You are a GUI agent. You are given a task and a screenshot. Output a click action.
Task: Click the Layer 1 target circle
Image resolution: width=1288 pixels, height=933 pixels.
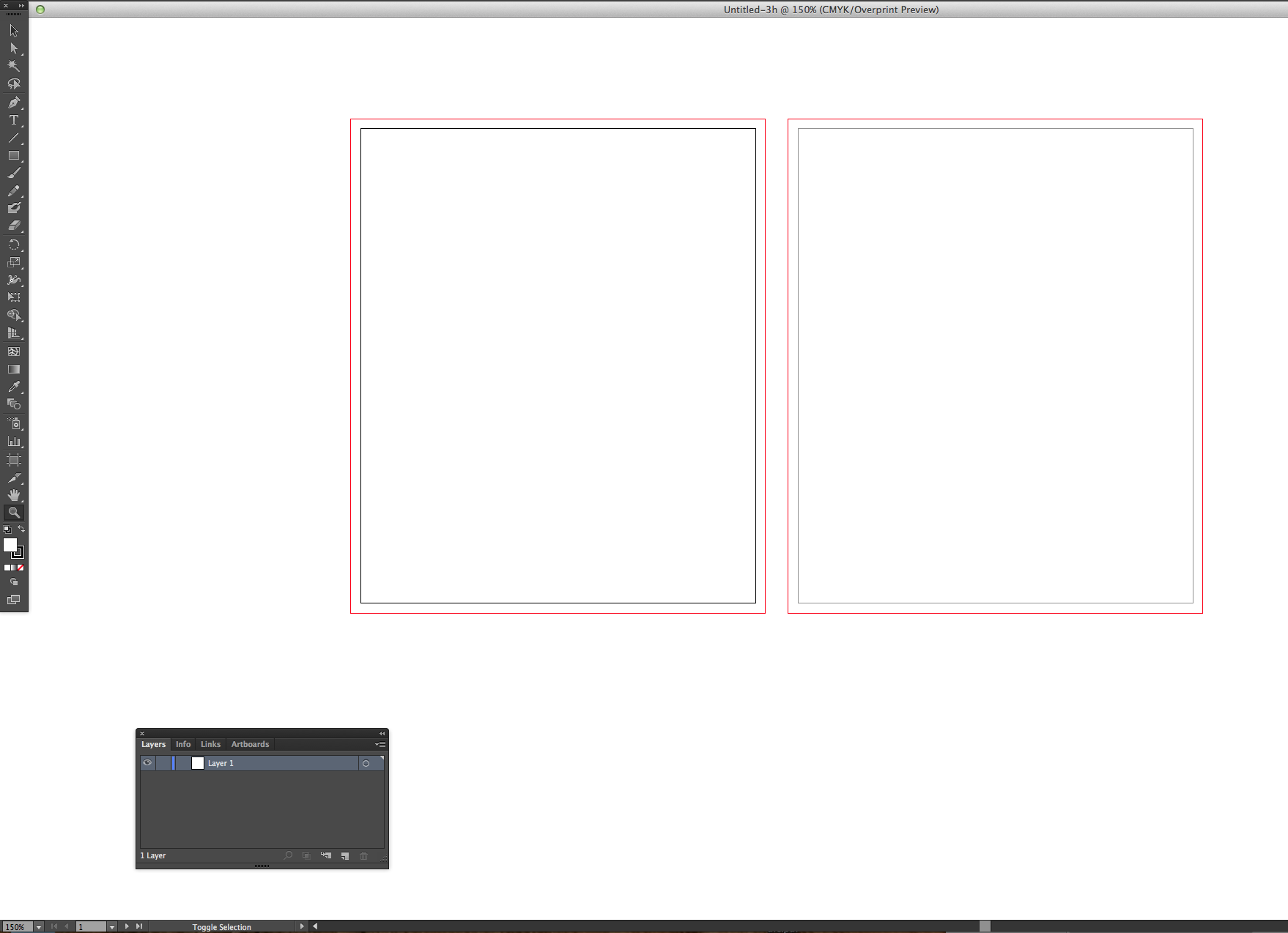coord(366,763)
